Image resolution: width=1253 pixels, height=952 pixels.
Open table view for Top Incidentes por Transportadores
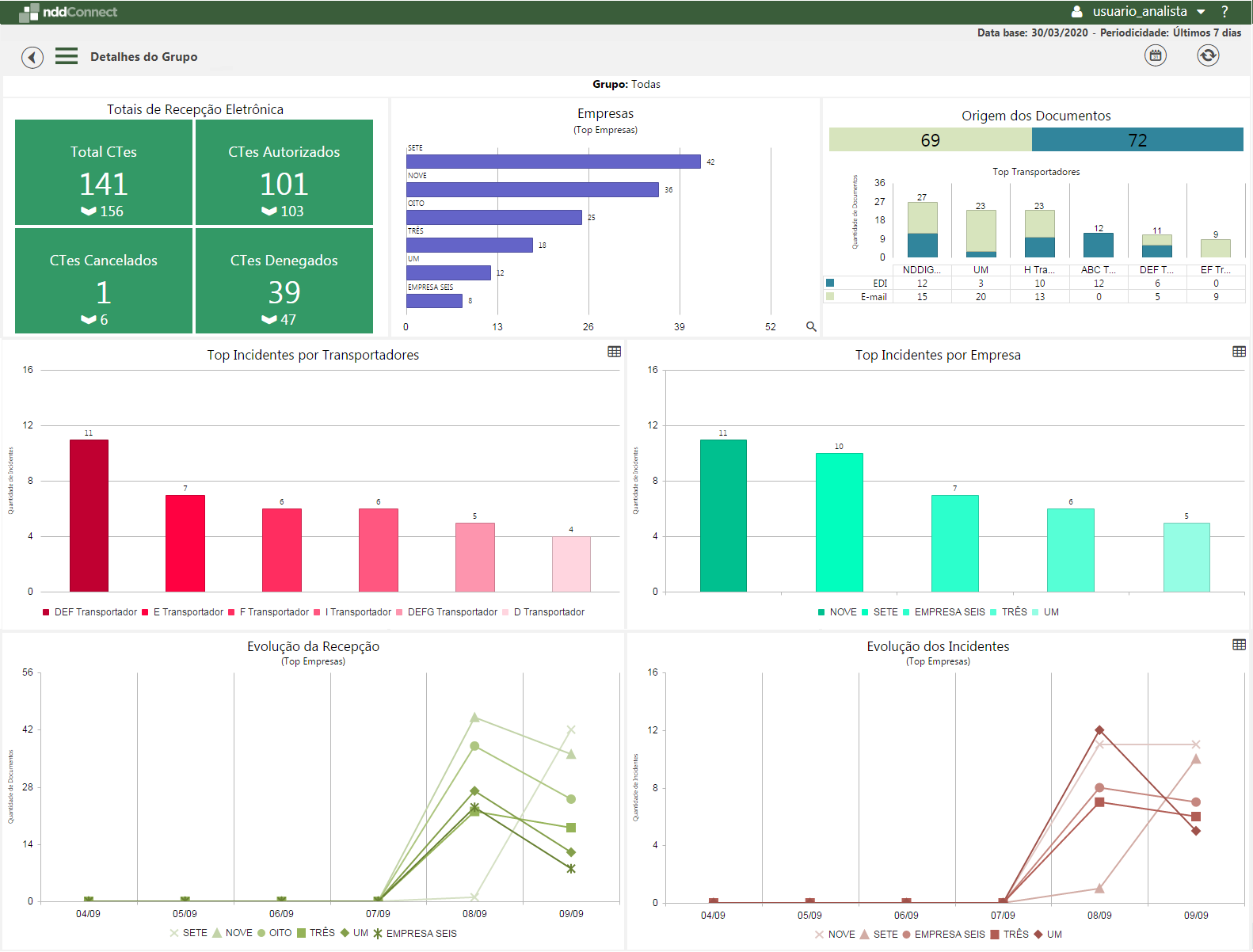pos(614,352)
